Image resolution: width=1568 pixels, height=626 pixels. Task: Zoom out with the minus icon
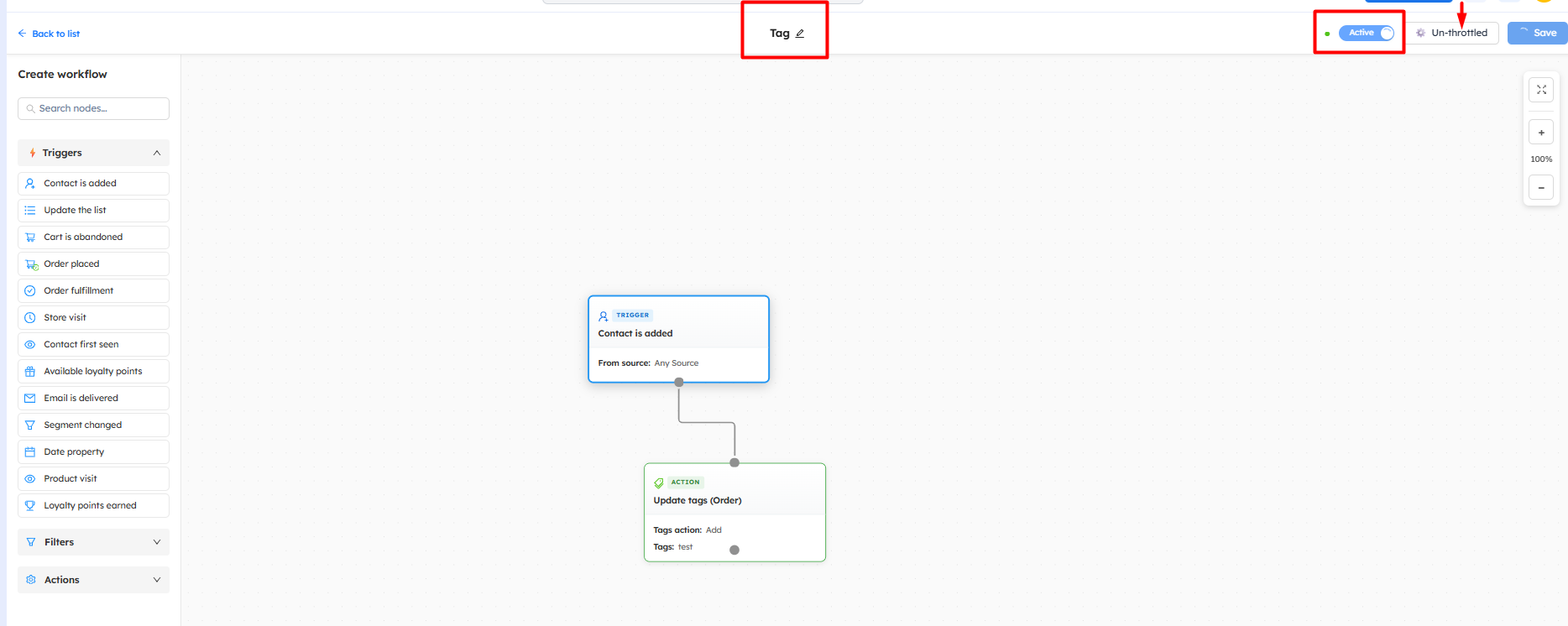(1541, 188)
